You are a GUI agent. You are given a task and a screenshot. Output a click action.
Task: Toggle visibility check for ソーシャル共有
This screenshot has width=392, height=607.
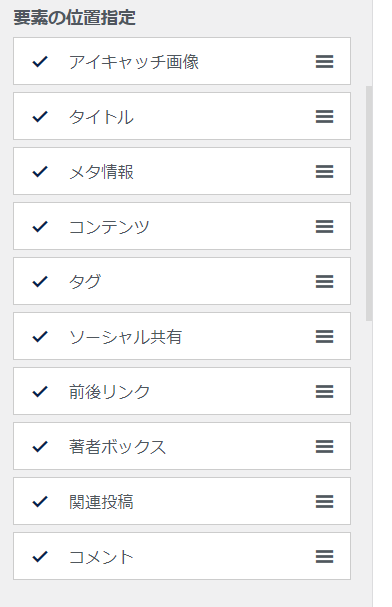click(40, 336)
